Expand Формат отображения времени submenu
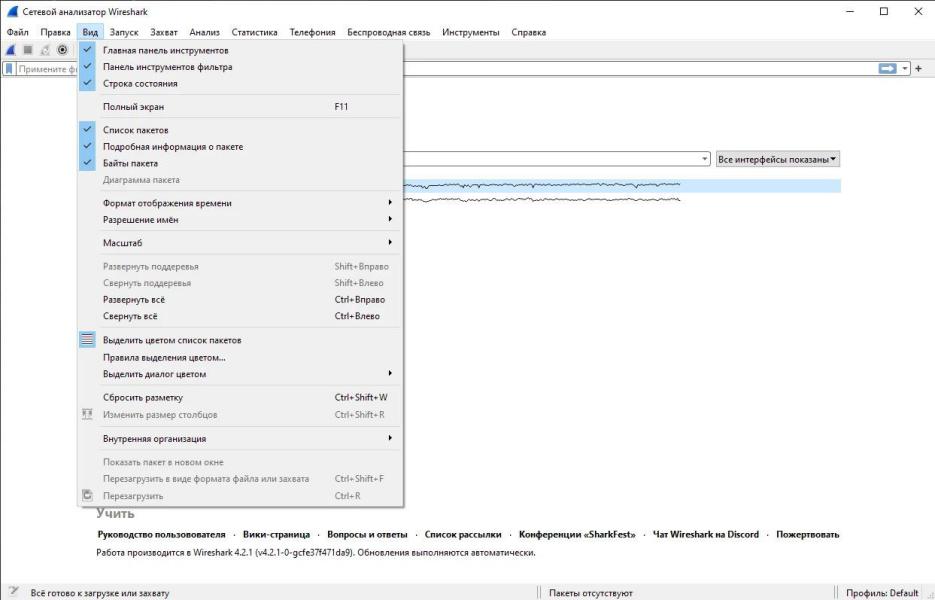Viewport: 935px width, 600px height. click(x=240, y=203)
